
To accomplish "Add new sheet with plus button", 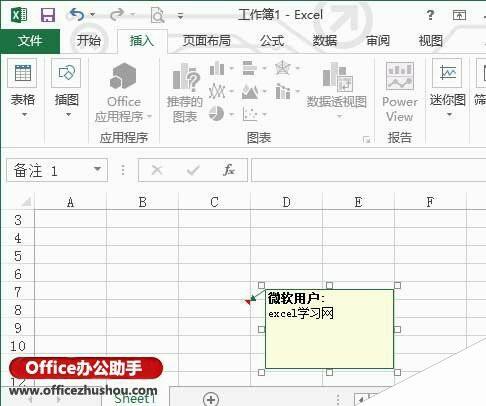I will point(211,399).
